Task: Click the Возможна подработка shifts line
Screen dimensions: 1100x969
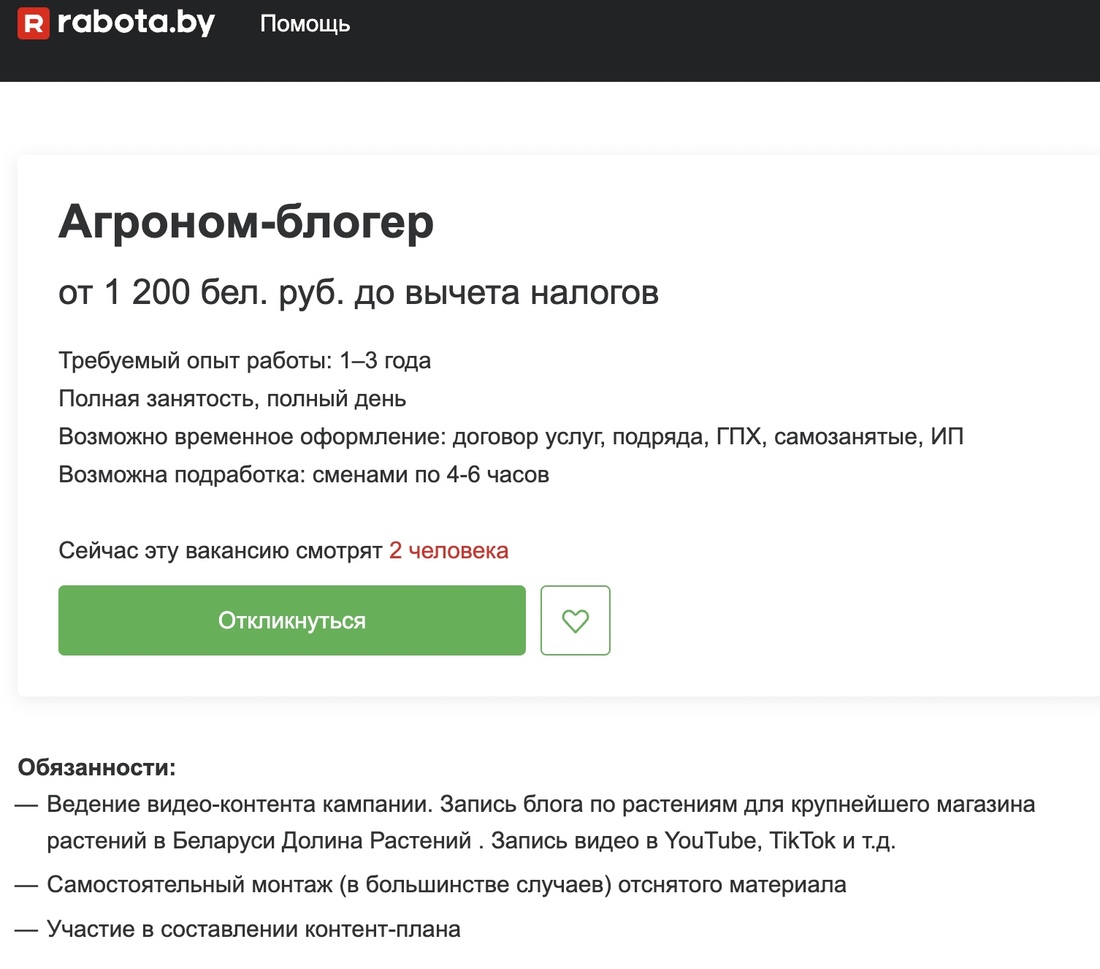Action: tap(304, 474)
